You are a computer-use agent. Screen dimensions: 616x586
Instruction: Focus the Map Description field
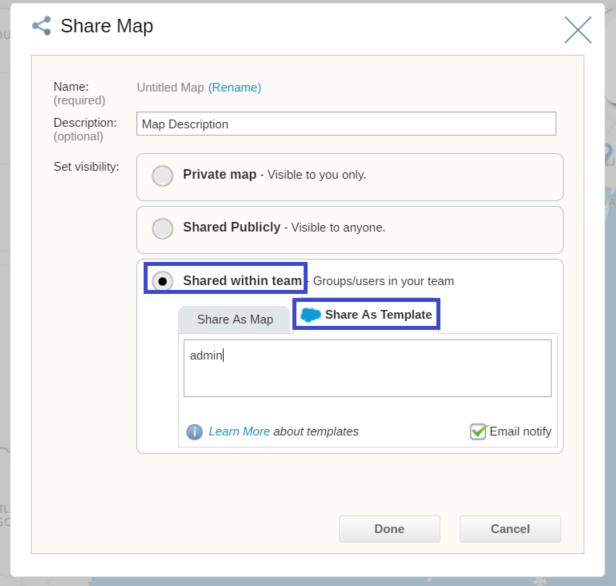pos(346,124)
